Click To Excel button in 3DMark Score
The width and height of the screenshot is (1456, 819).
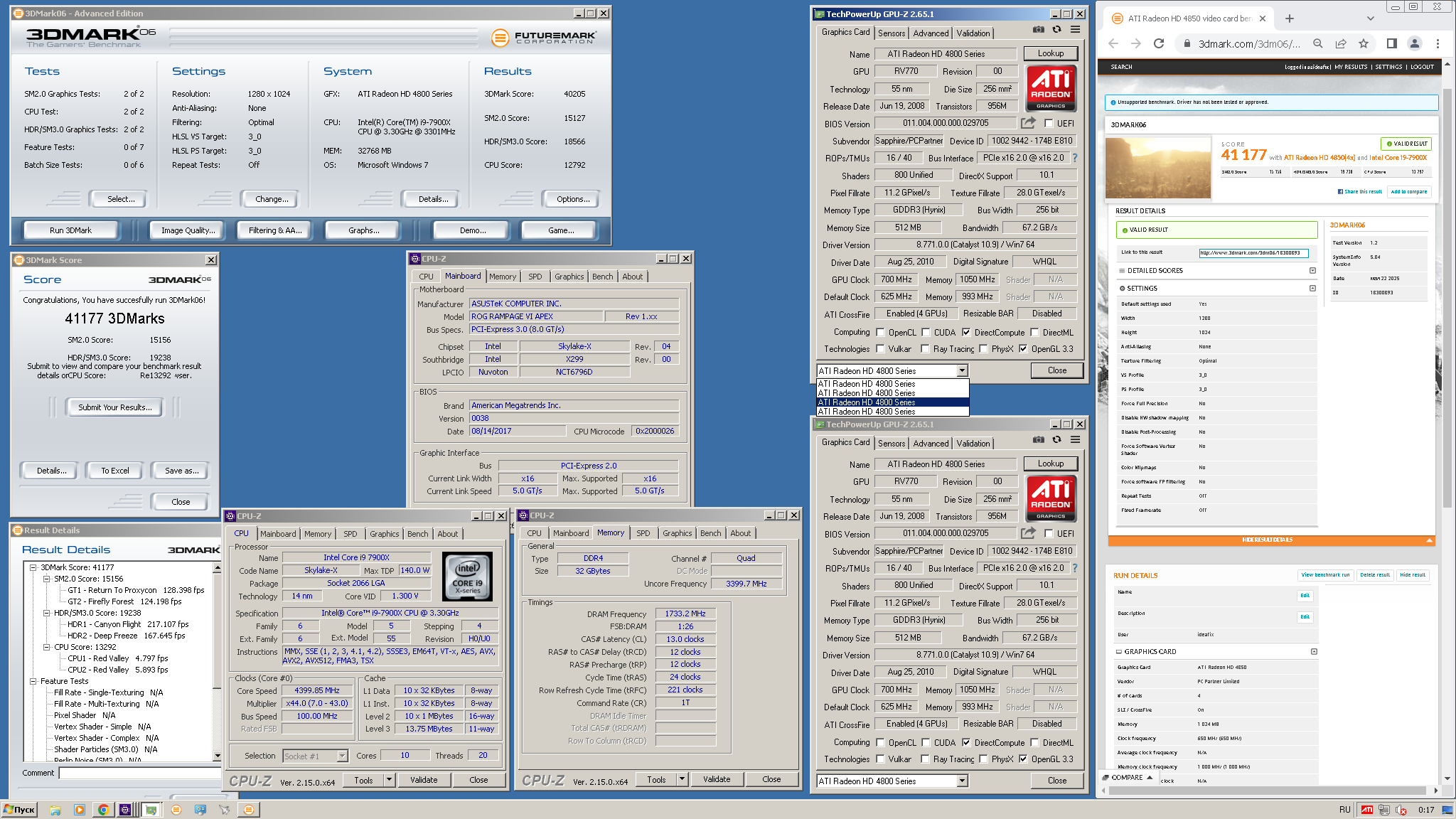[x=114, y=471]
